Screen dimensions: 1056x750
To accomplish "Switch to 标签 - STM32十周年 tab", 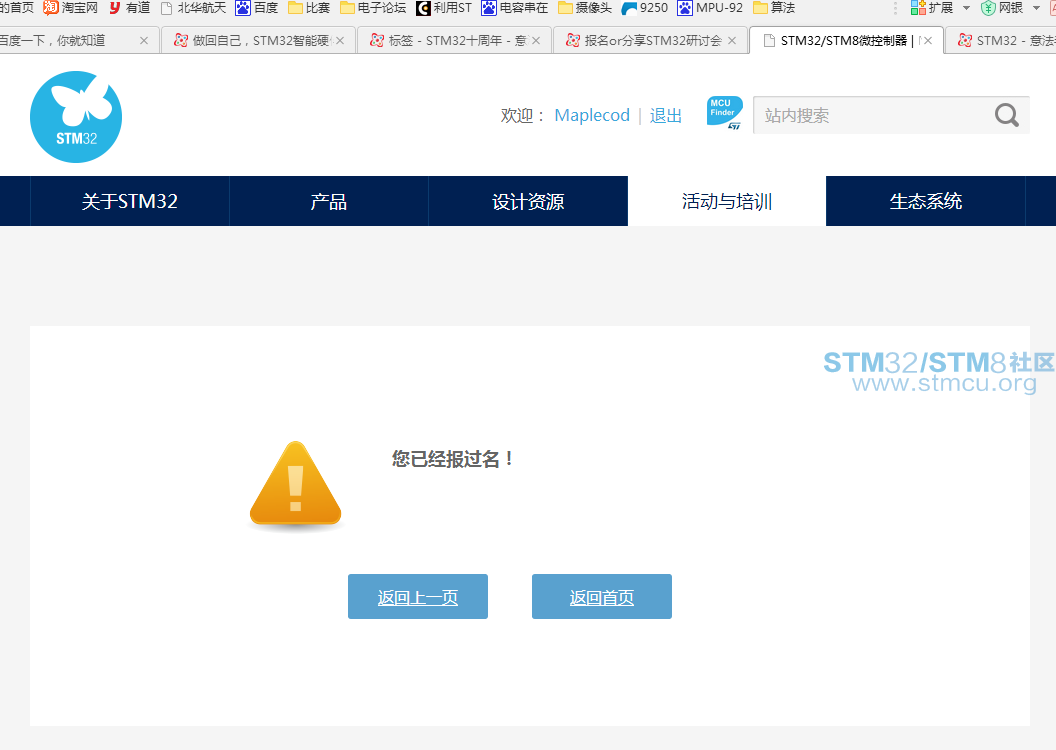I will (457, 40).
